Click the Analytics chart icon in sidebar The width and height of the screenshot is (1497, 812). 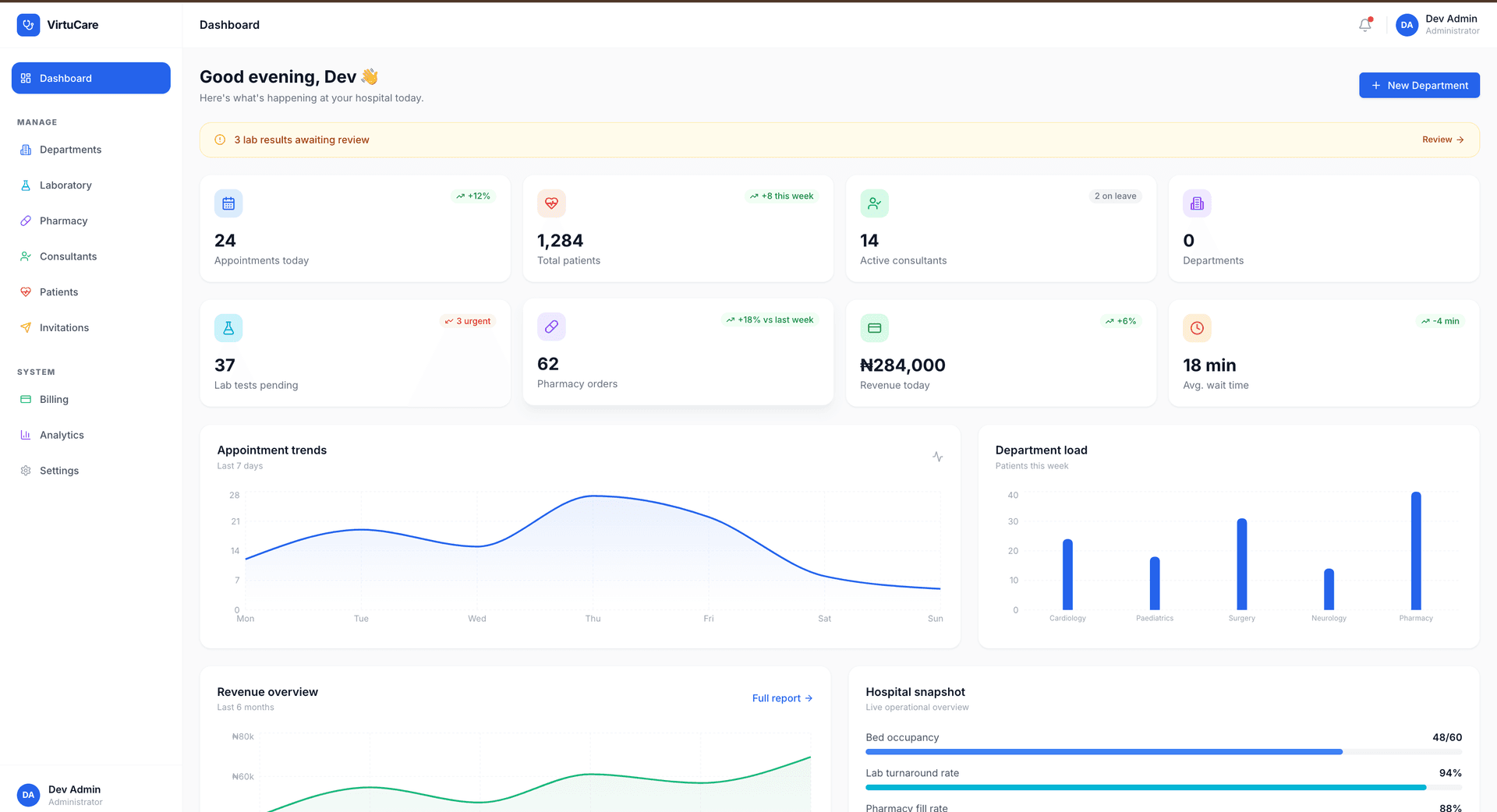(x=26, y=435)
